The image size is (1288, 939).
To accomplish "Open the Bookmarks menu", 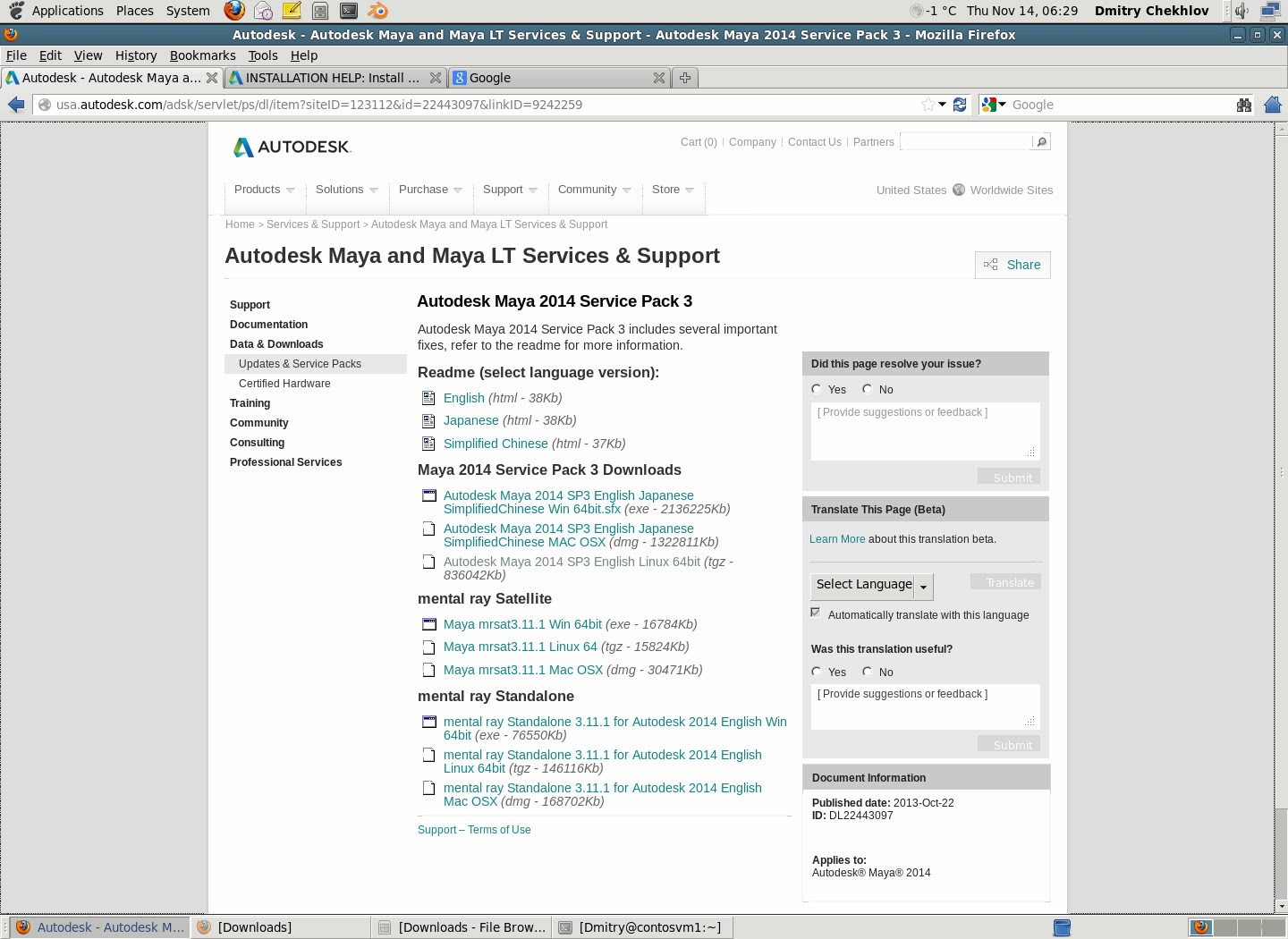I will [203, 55].
